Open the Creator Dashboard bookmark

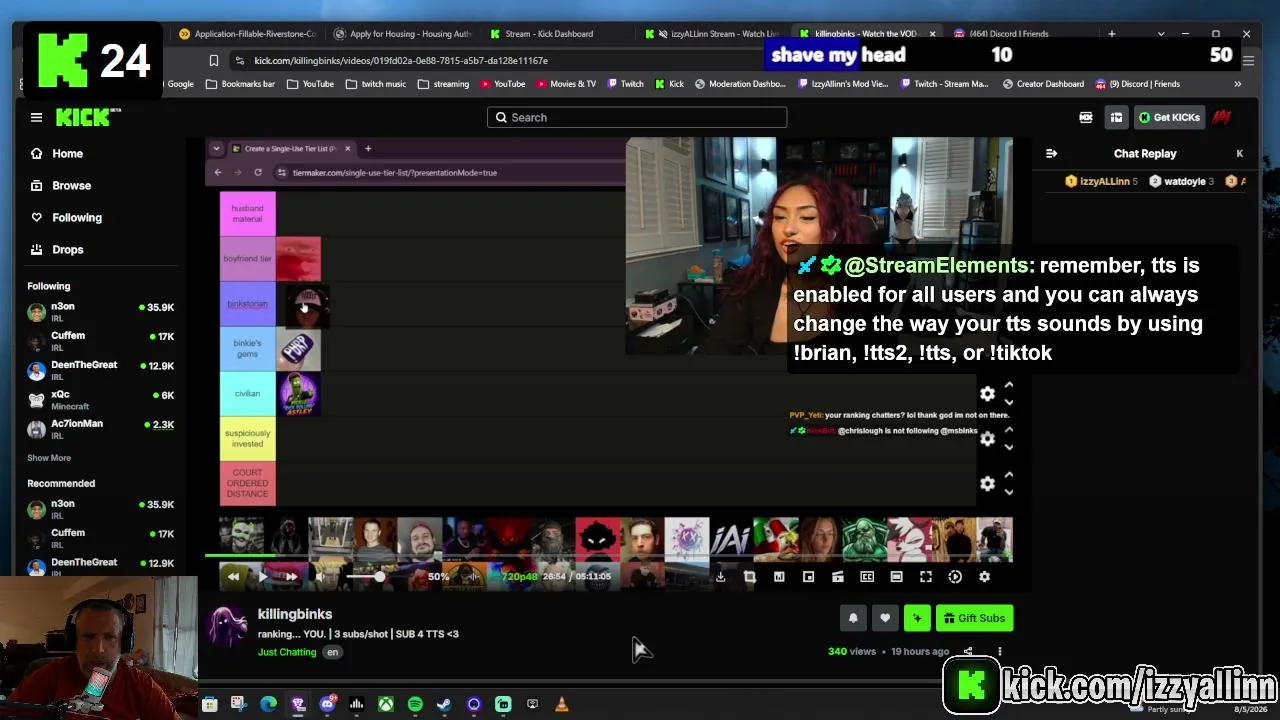(x=1042, y=84)
